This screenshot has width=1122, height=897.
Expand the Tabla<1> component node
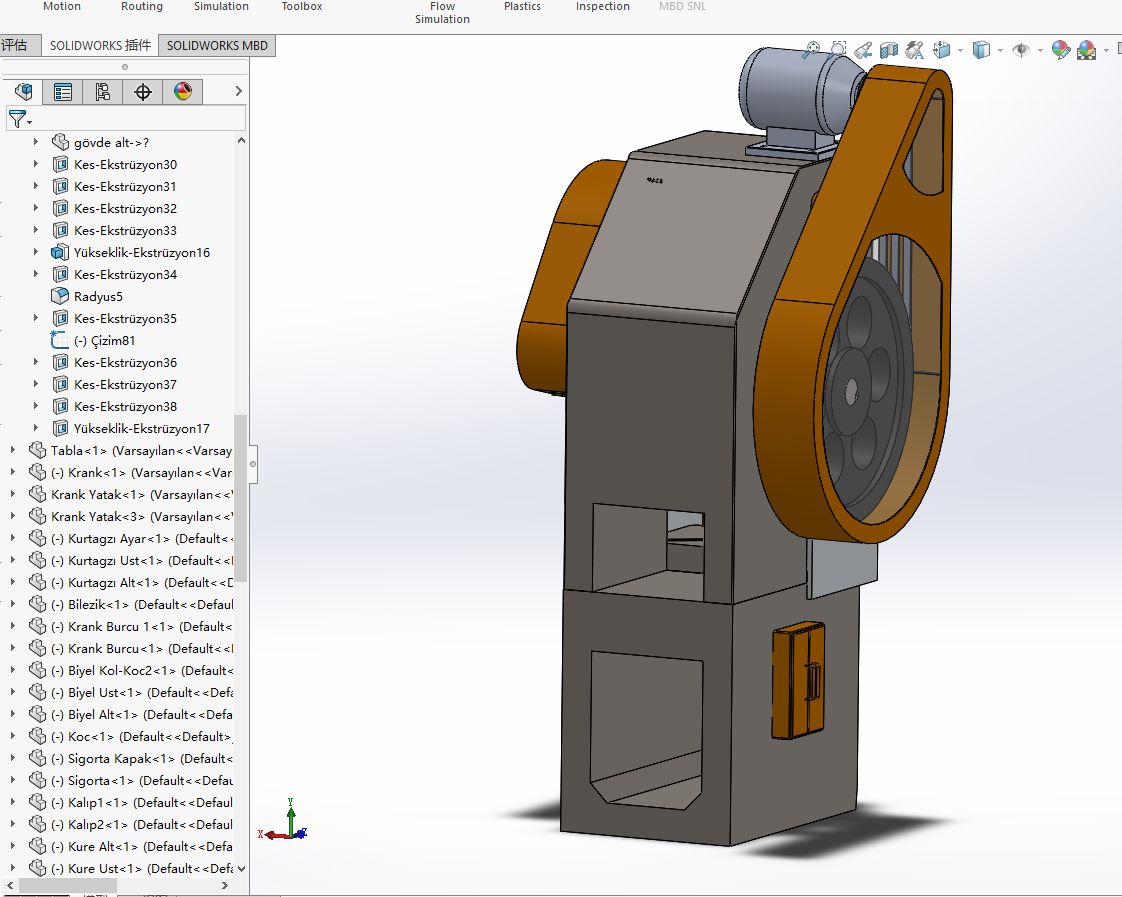(x=13, y=450)
